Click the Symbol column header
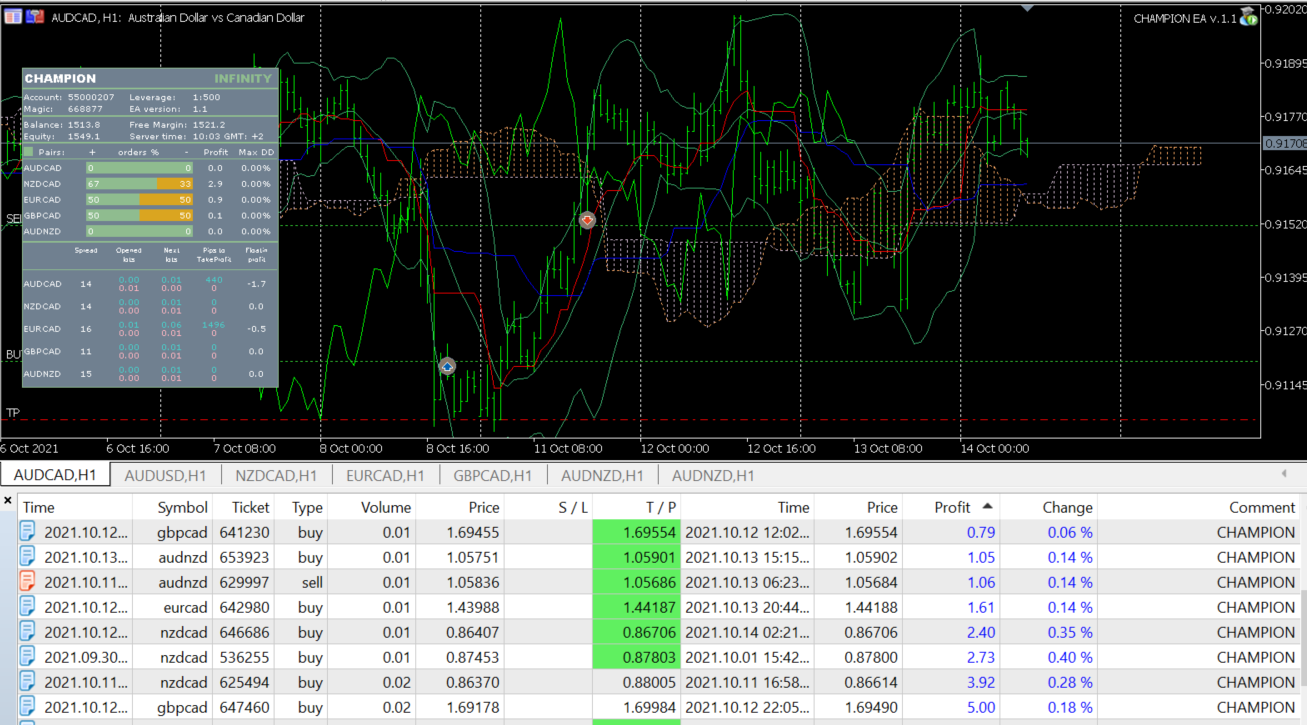The height and width of the screenshot is (725, 1307). click(182, 507)
